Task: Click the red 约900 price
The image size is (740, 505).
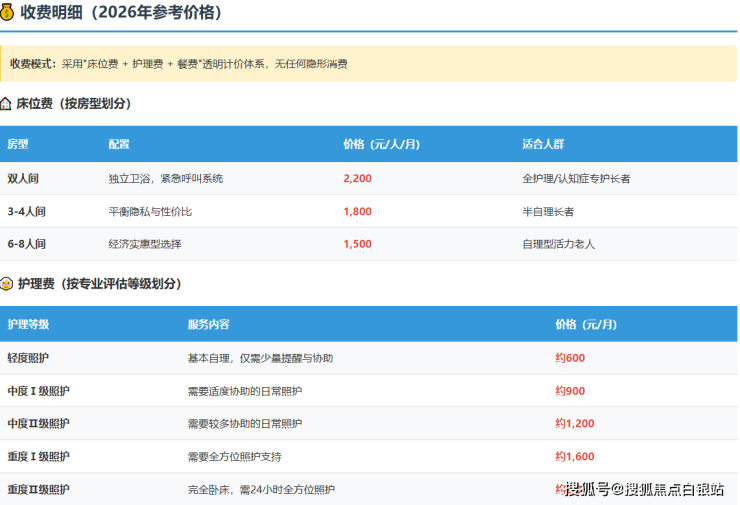Action: [570, 391]
